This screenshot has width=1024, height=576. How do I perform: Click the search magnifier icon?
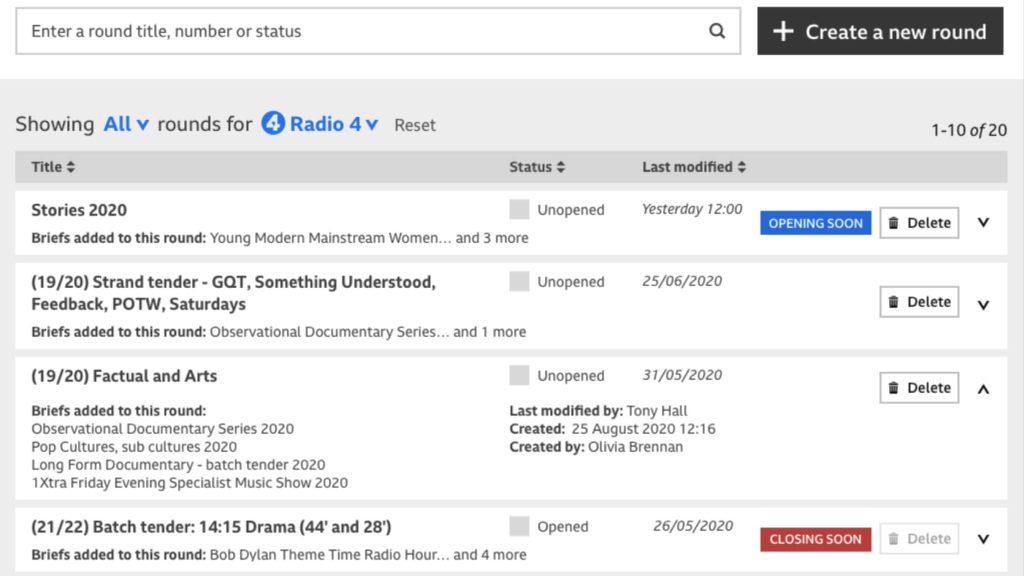point(717,31)
